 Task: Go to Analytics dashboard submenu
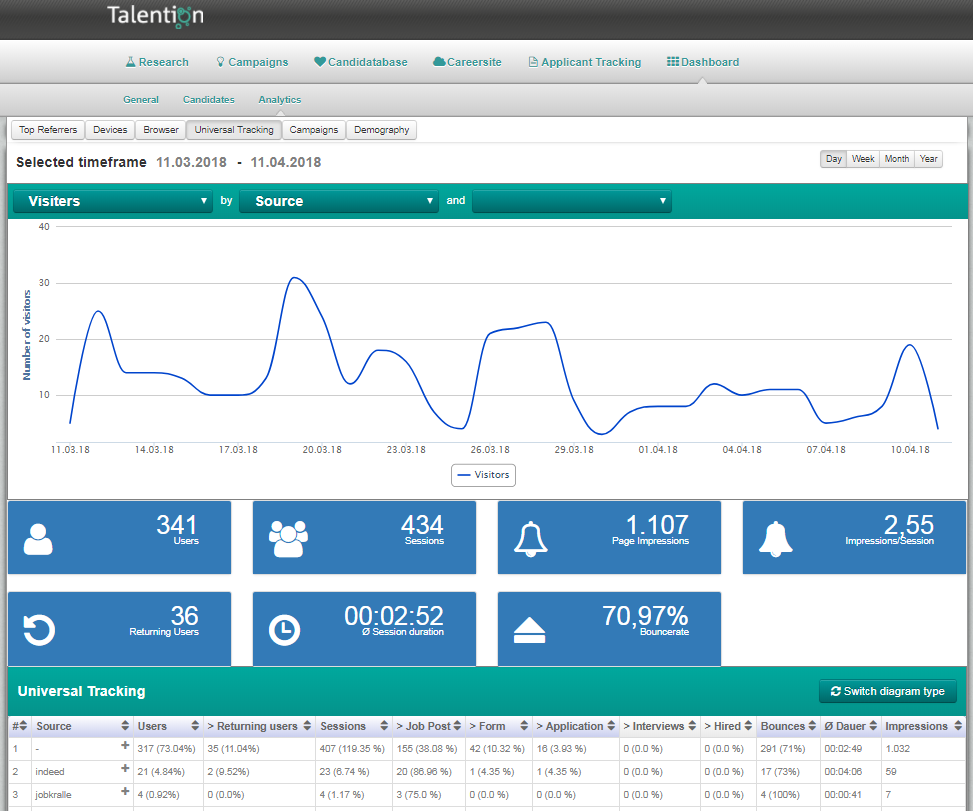click(x=280, y=99)
